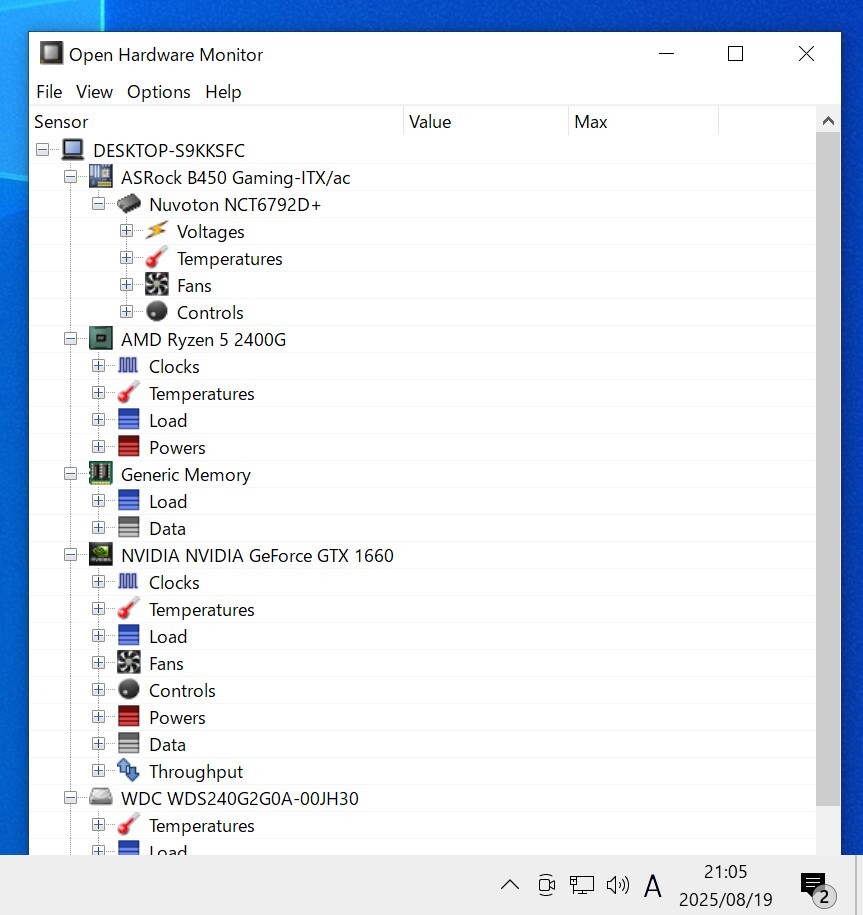Viewport: 863px width, 915px height.
Task: Expand Temperatures under Nuvoton NCT6792D+
Action: click(127, 258)
